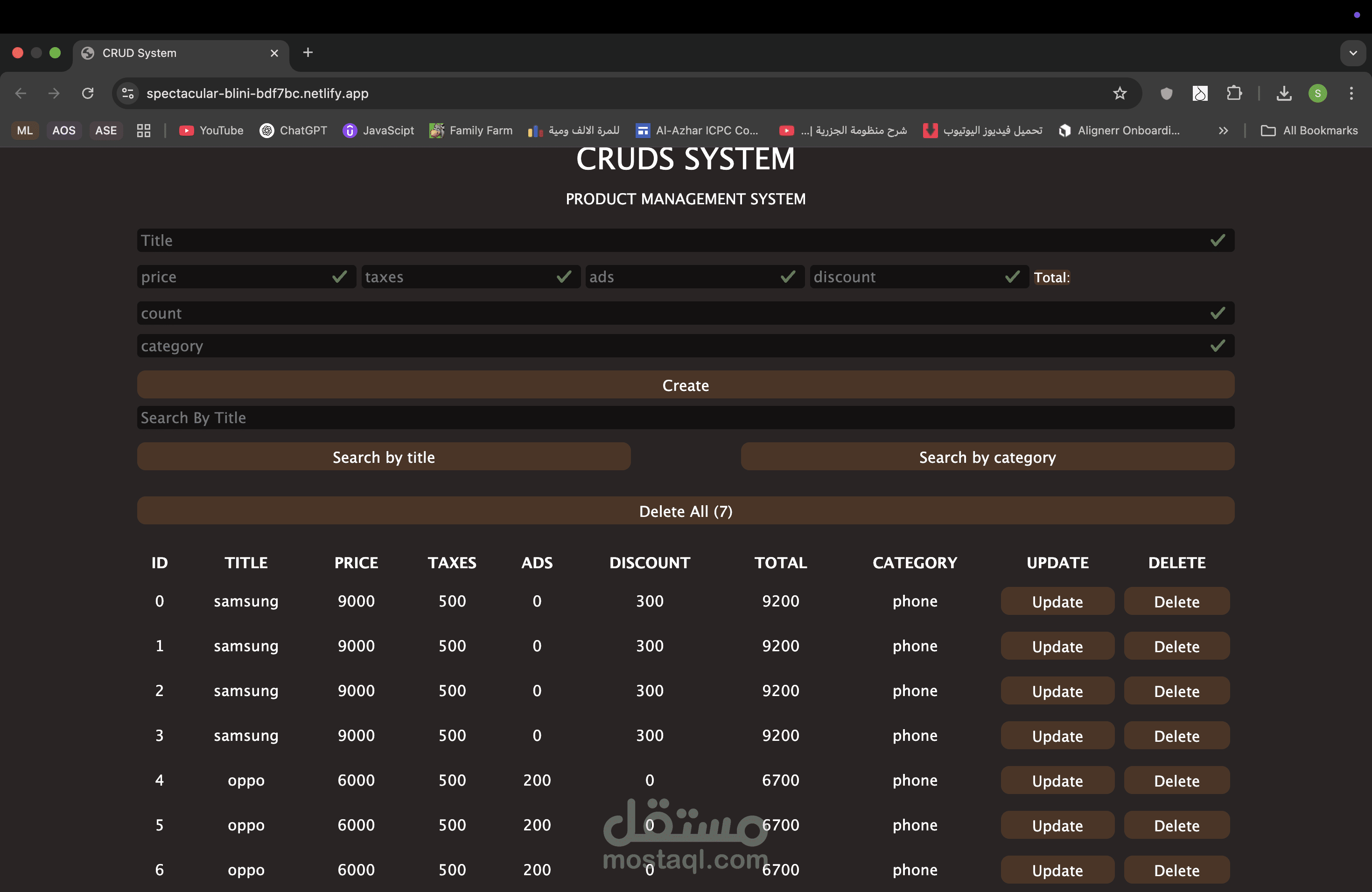Reload the page with refresh icon
Viewport: 1372px width, 892px height.
click(88, 93)
